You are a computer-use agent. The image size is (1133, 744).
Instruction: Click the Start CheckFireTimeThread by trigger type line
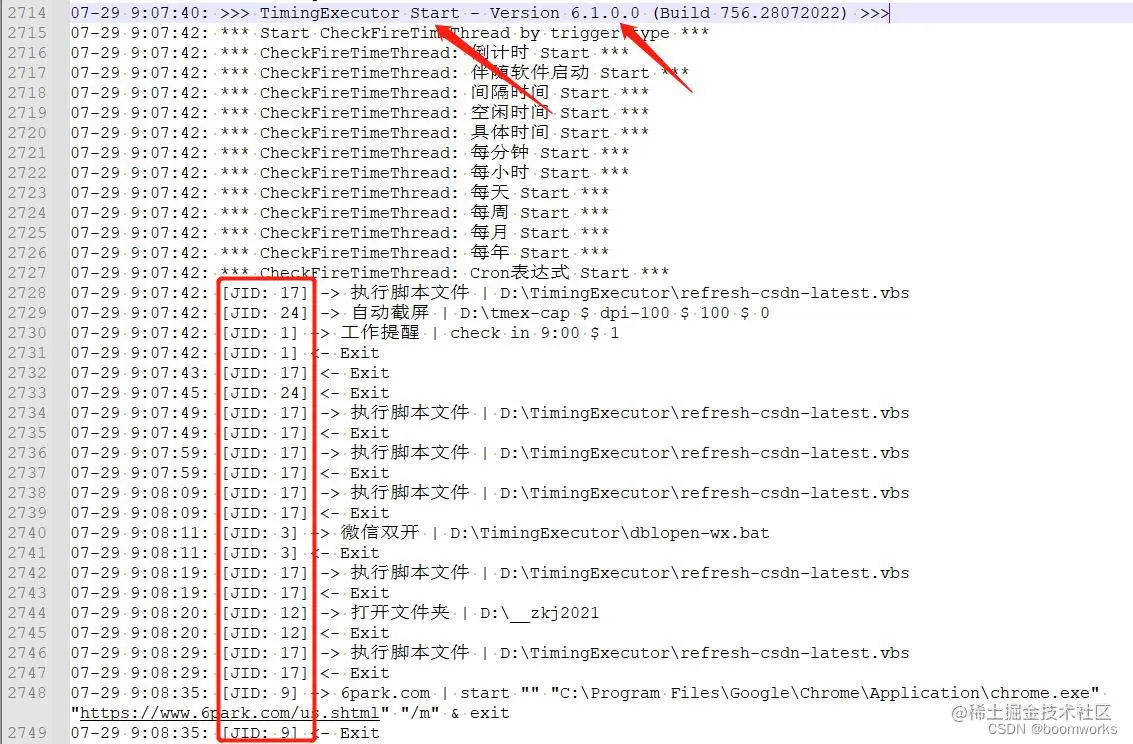click(389, 33)
